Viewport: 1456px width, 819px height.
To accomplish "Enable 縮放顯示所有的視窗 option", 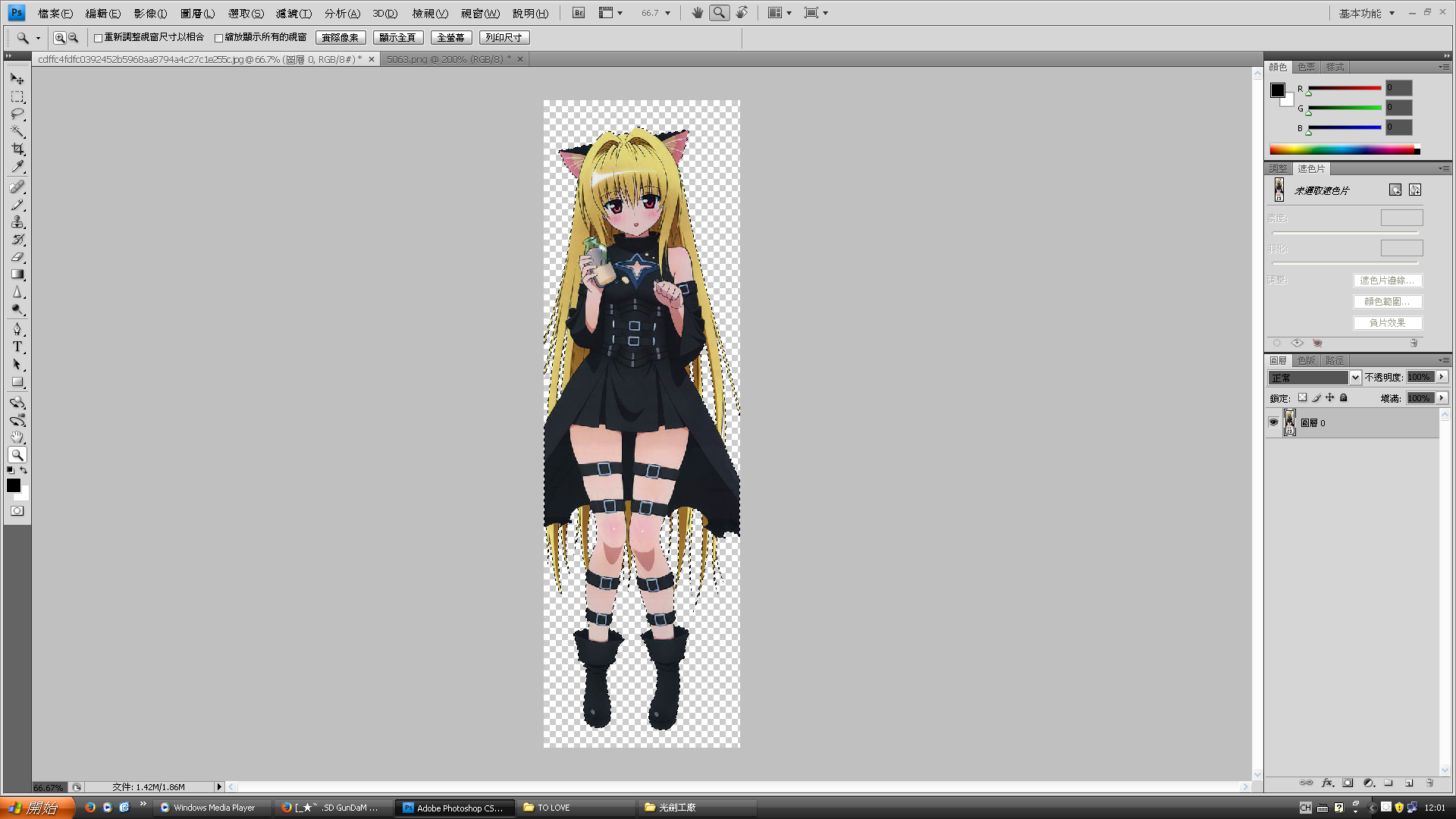I will click(x=218, y=36).
